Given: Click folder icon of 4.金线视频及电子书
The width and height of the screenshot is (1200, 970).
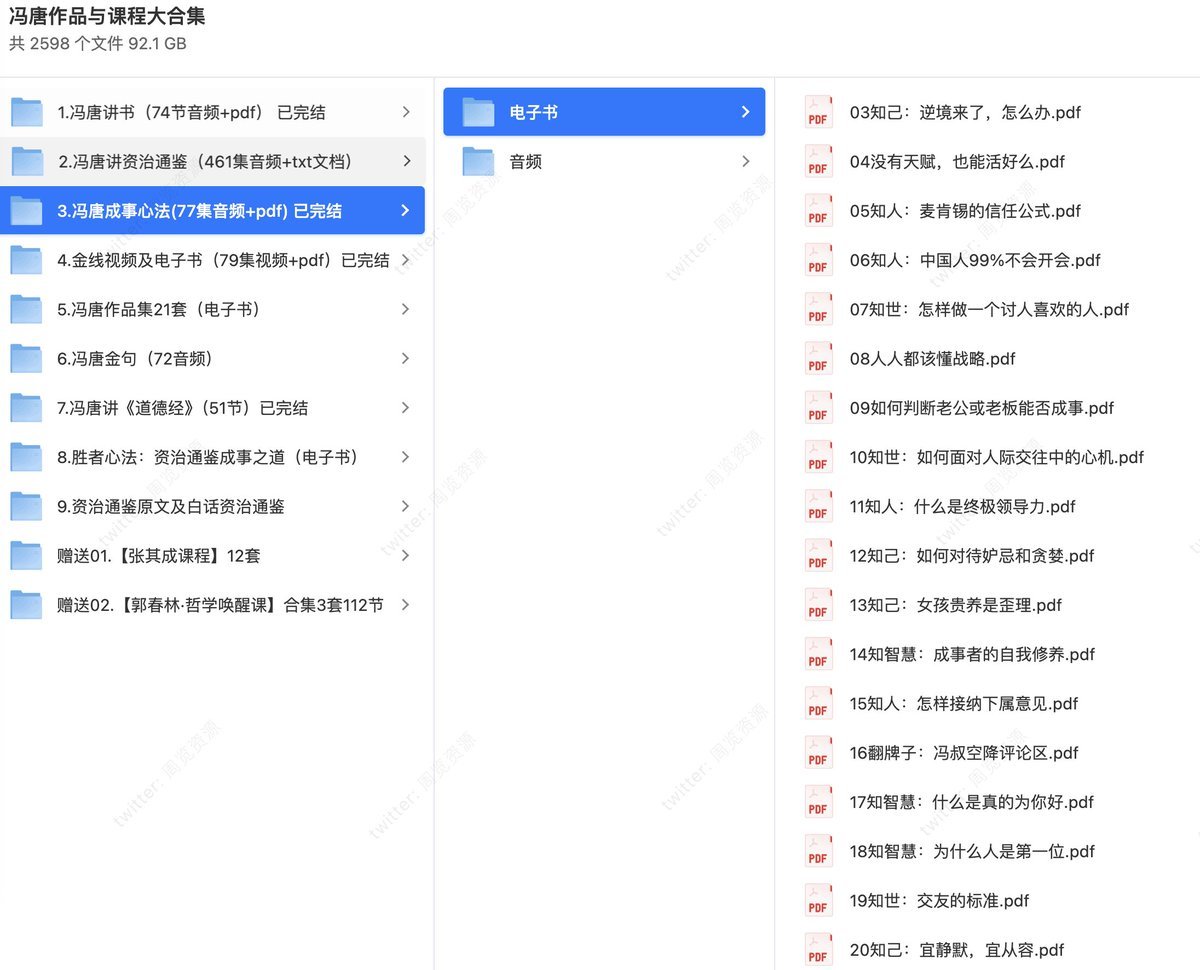Looking at the screenshot, I should (27, 260).
